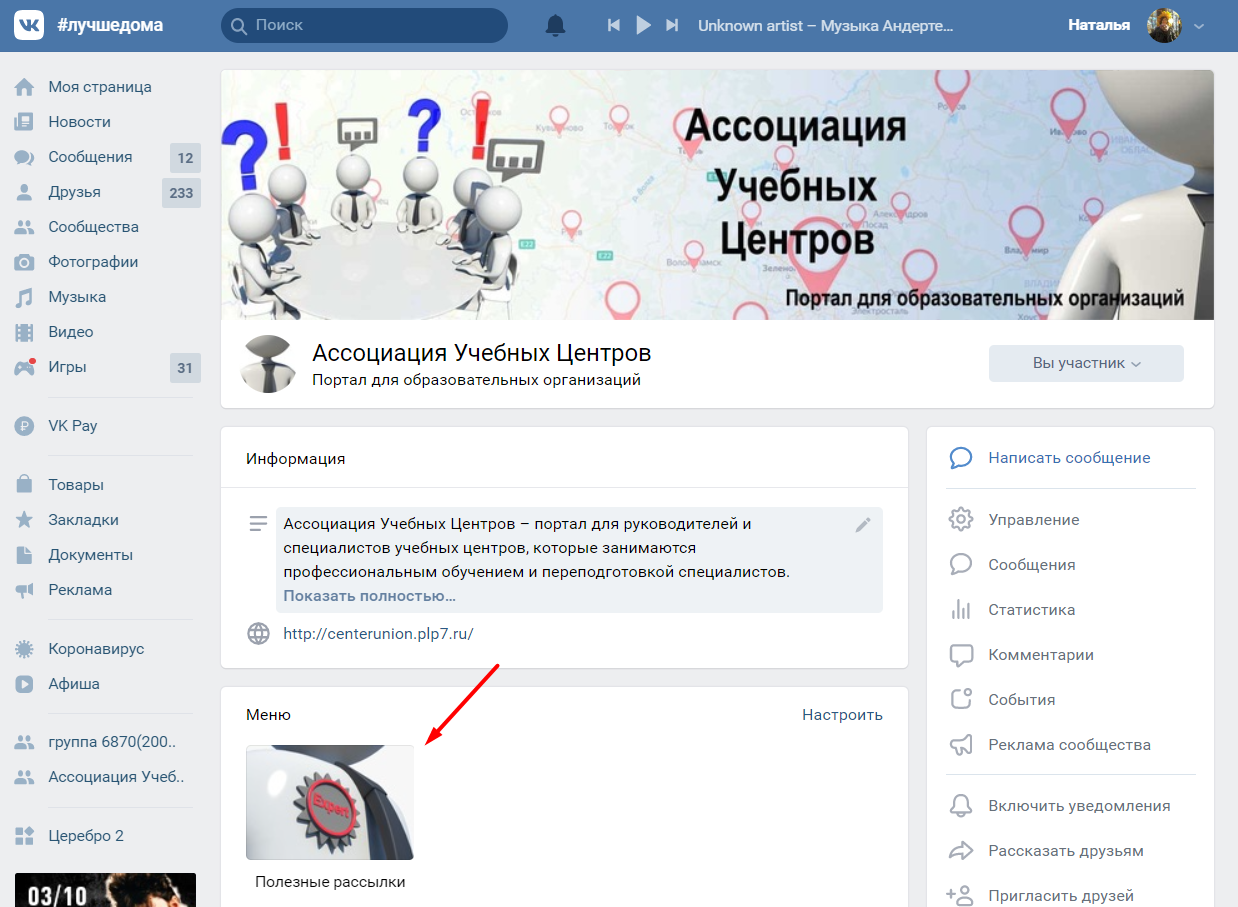The image size is (1238, 907).
Task: Click Настроить in the Меню block
Action: (x=842, y=715)
